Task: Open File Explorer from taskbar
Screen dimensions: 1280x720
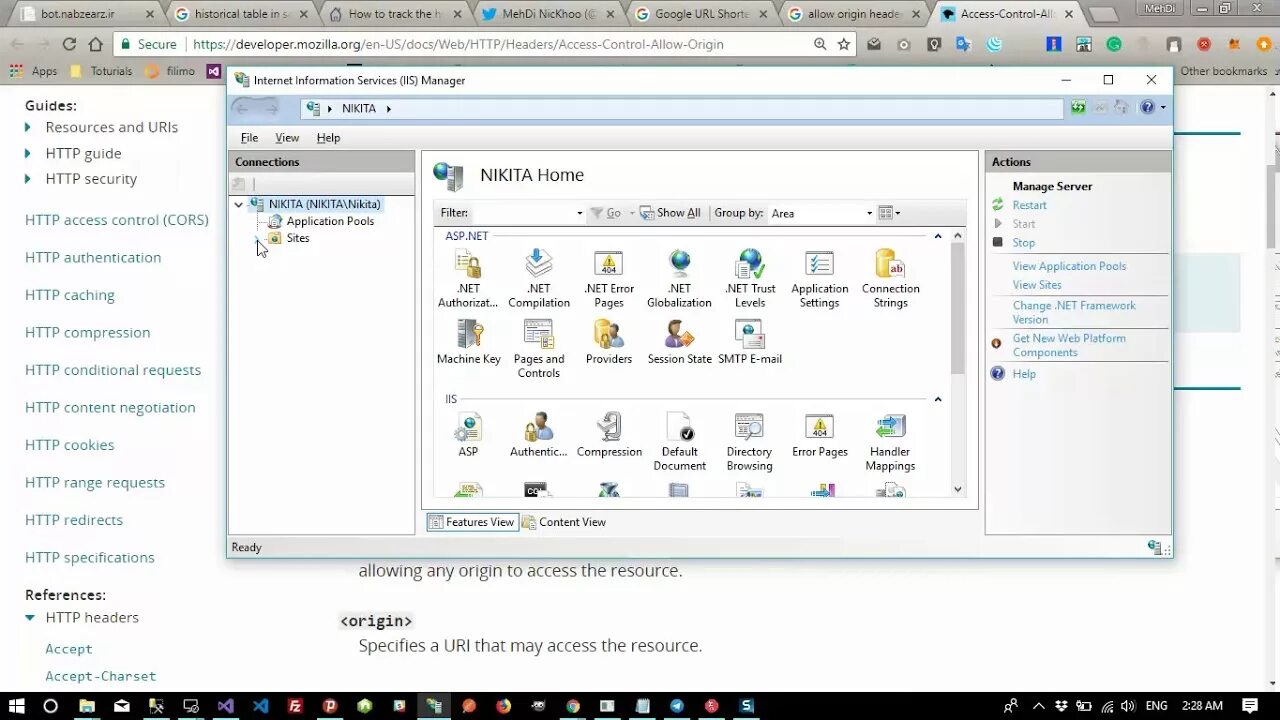Action: 87,705
